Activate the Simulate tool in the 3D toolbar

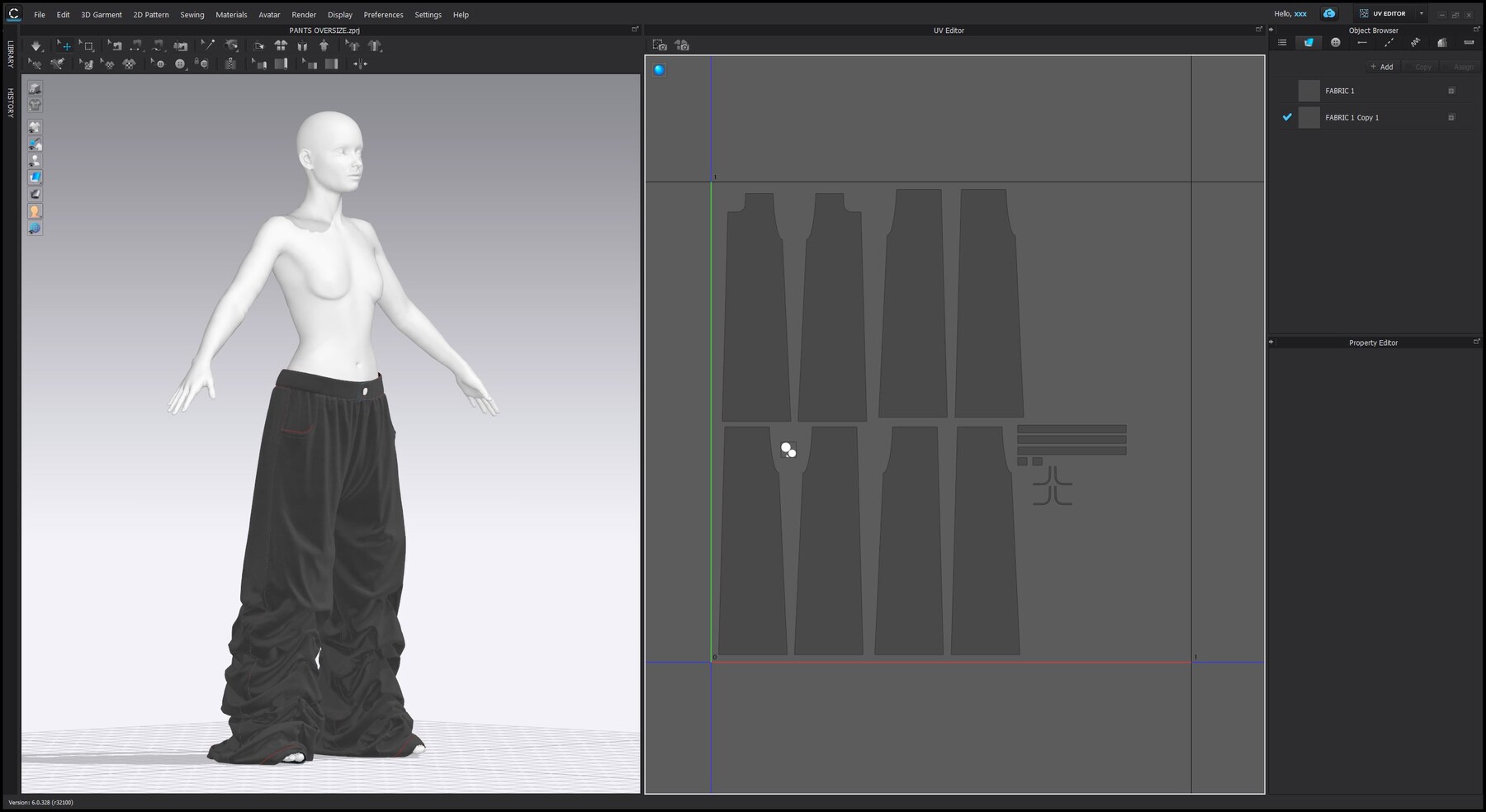36,45
